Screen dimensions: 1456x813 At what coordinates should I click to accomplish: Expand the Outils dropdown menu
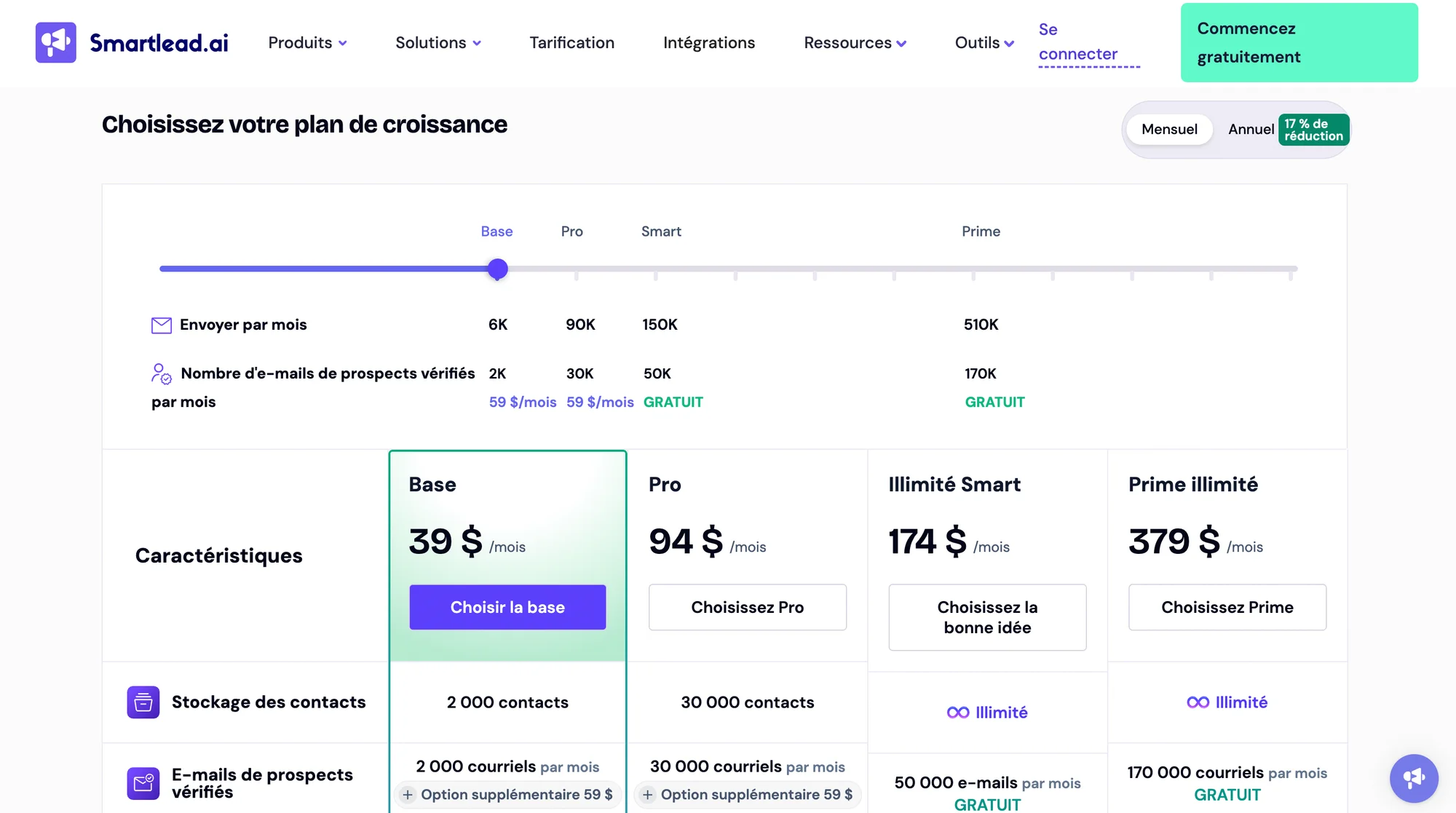point(984,43)
